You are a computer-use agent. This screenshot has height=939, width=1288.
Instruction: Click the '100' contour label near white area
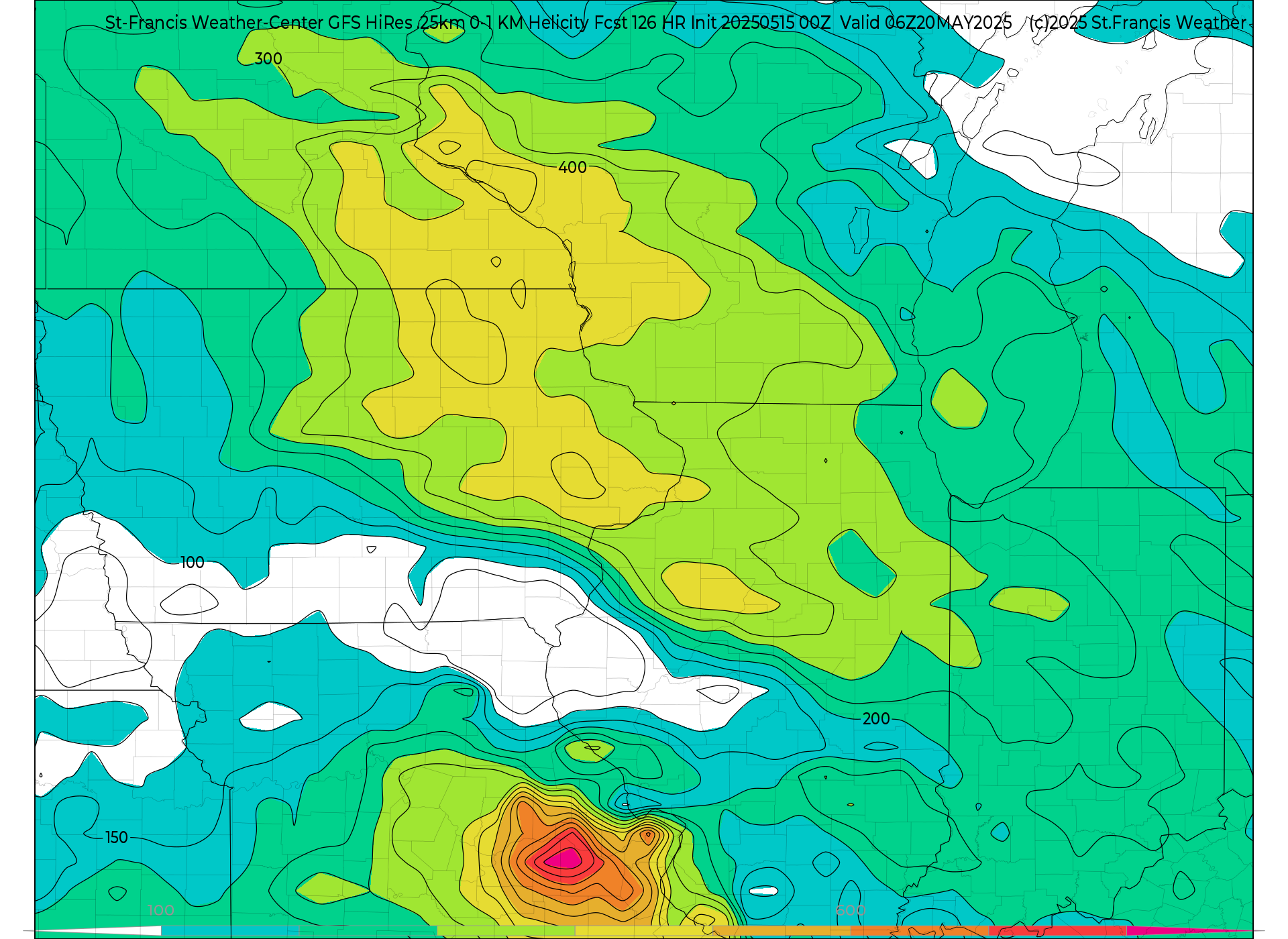pos(193,563)
